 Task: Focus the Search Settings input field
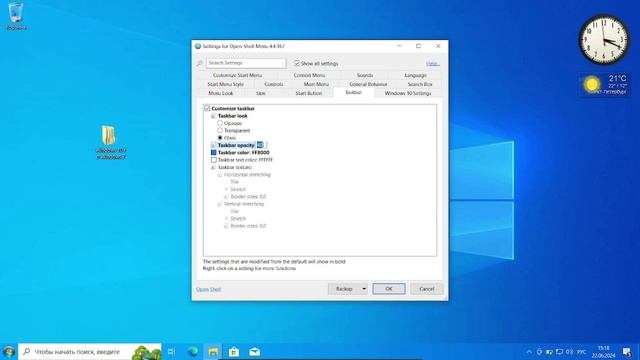(246, 63)
